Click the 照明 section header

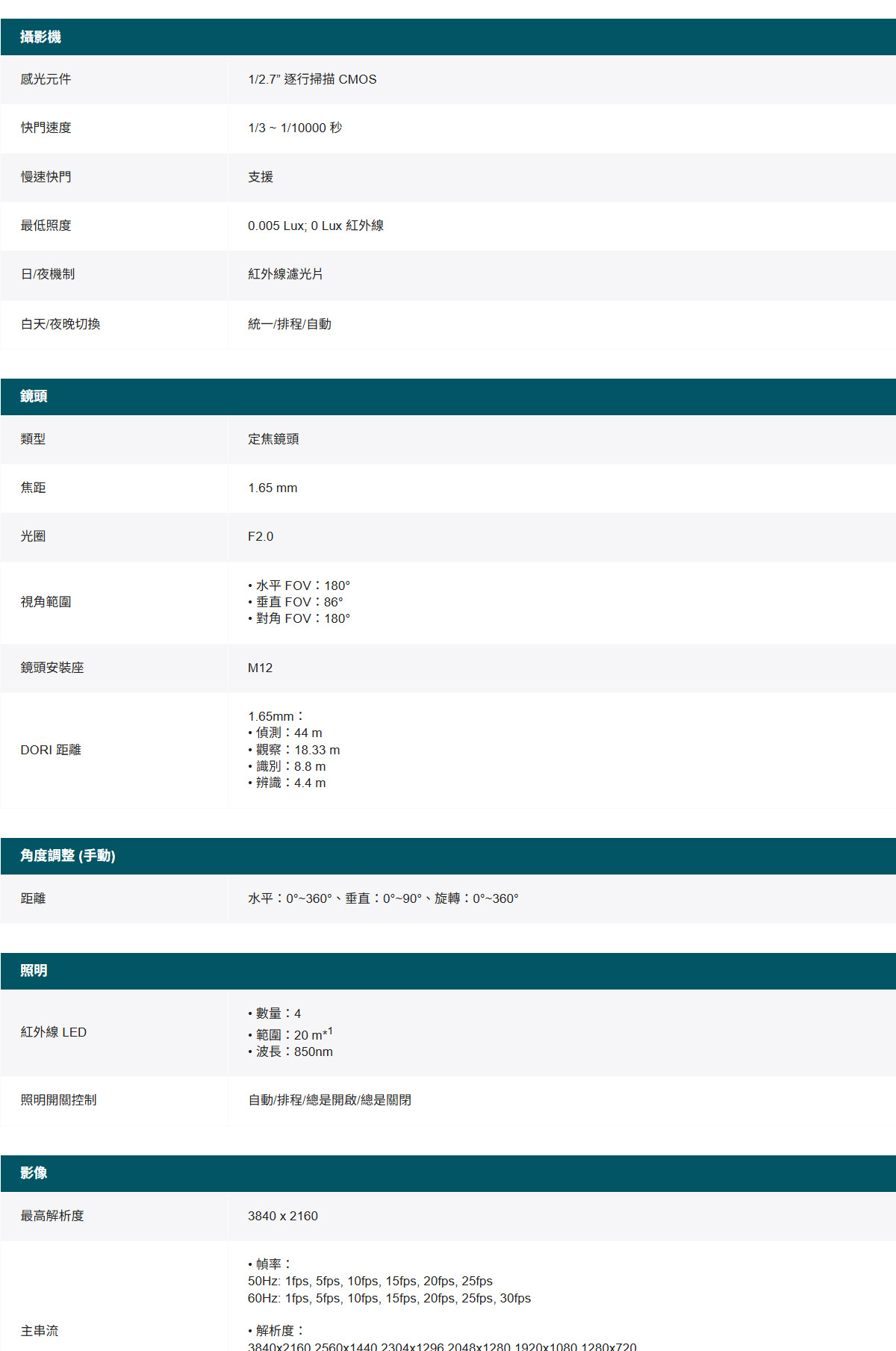[448, 971]
